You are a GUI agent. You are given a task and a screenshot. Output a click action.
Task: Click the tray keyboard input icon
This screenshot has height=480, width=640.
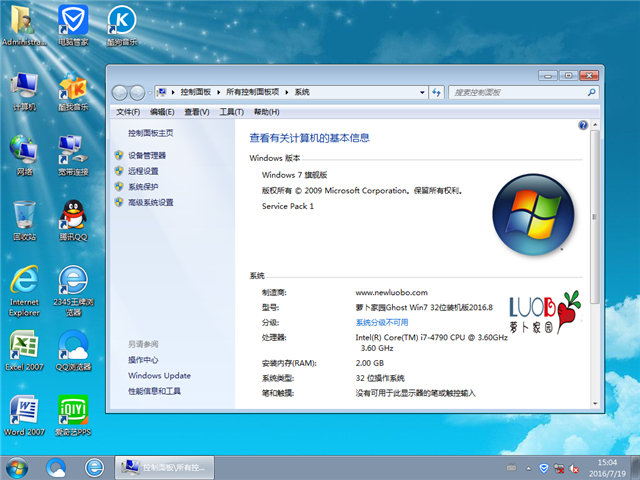click(x=511, y=468)
